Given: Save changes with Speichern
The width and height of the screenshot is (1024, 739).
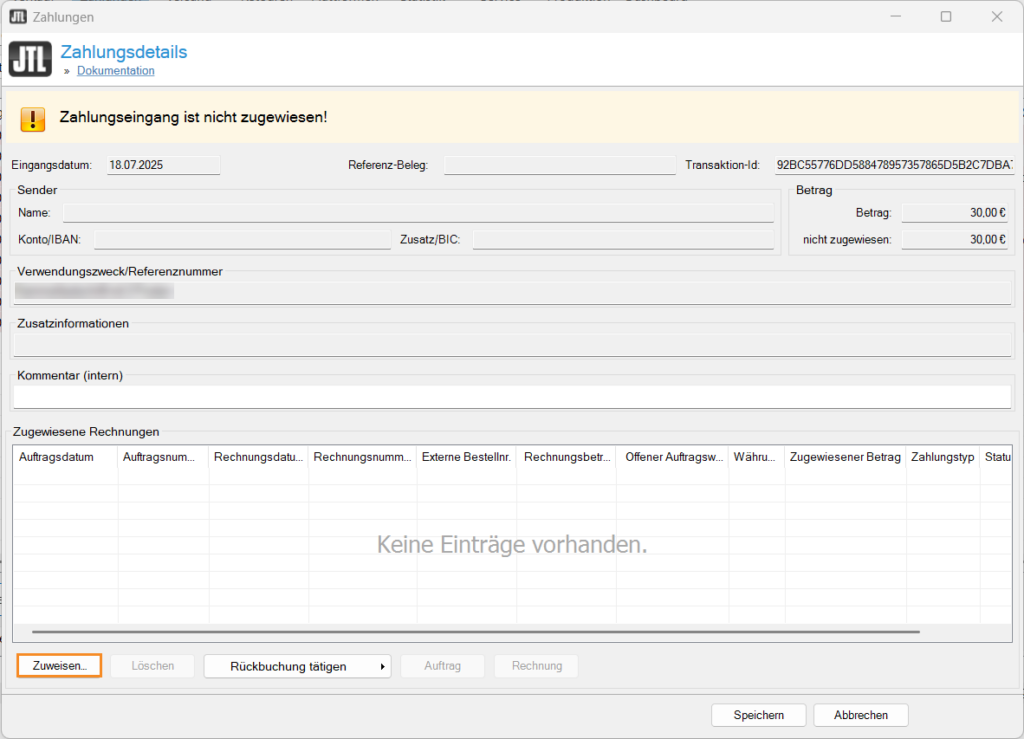Looking at the screenshot, I should (x=758, y=714).
